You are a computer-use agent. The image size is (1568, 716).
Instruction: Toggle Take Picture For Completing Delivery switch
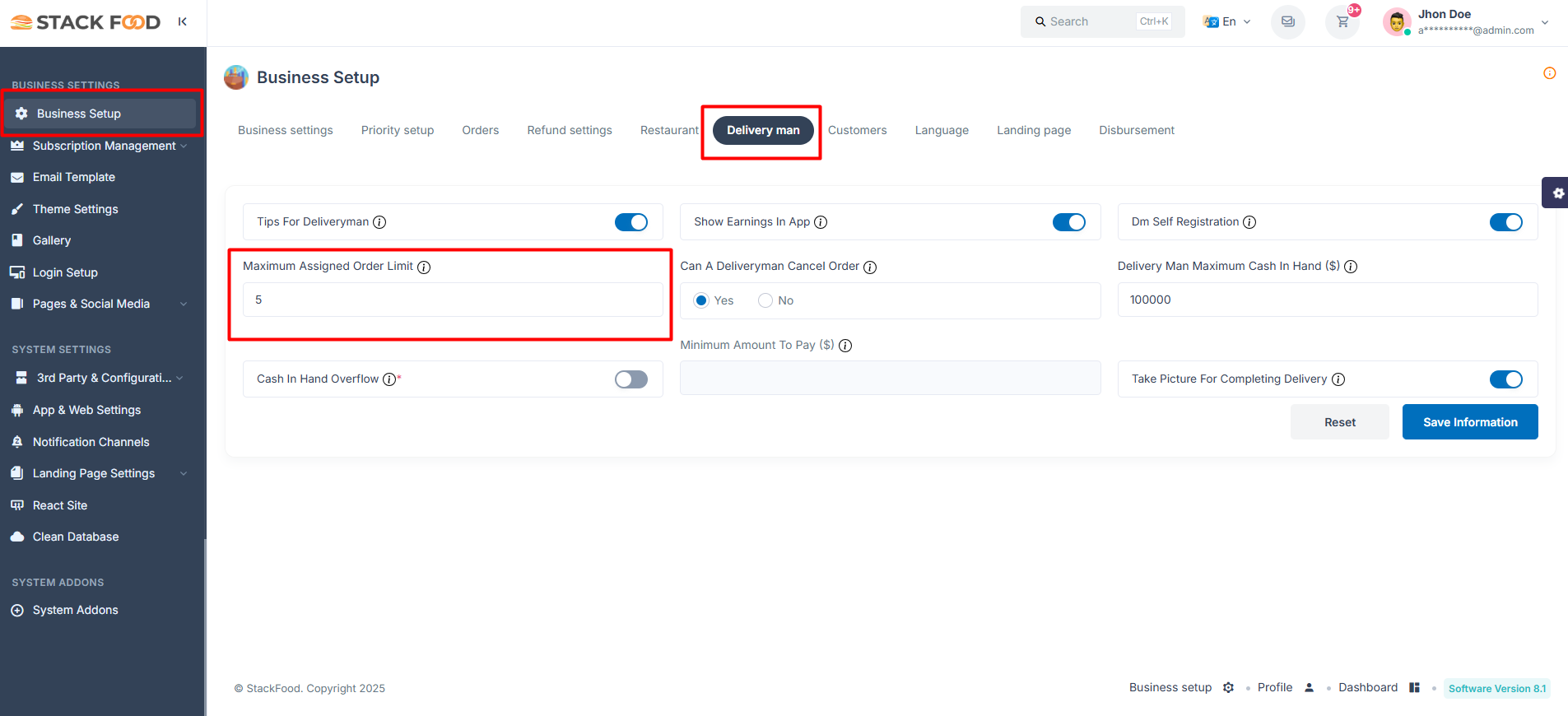[1506, 379]
